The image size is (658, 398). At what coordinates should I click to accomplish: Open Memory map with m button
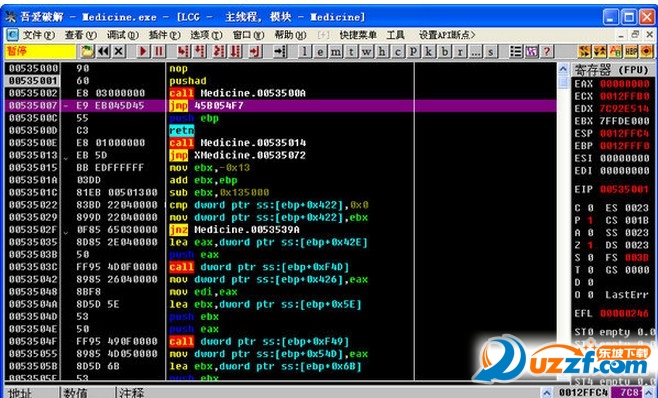click(336, 51)
